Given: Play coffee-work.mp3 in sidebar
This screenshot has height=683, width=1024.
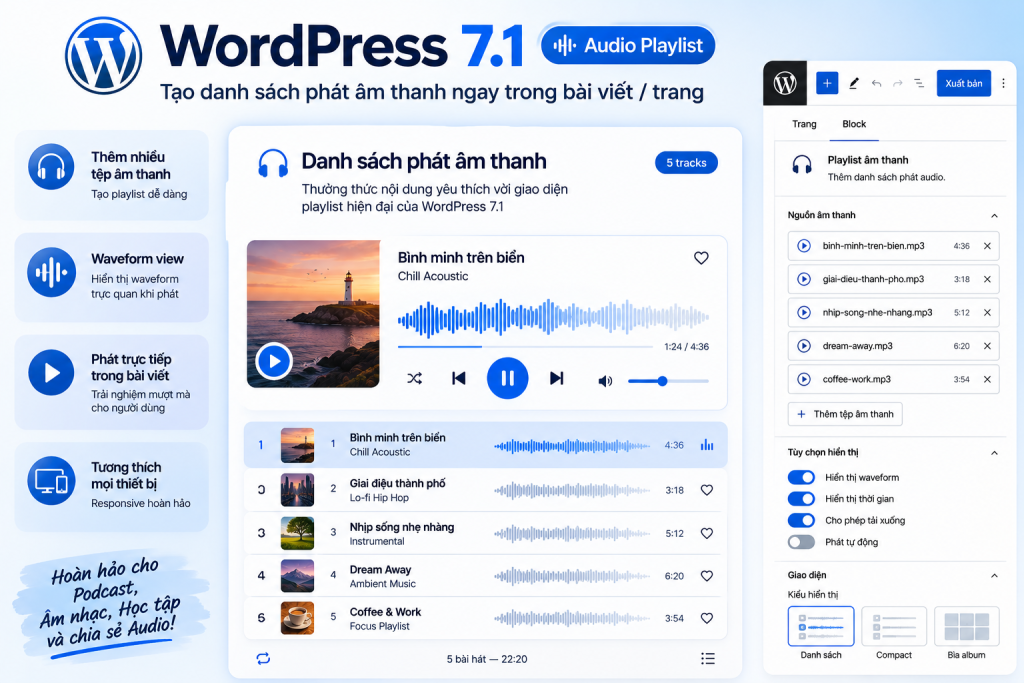Looking at the screenshot, I should pyautogui.click(x=804, y=379).
